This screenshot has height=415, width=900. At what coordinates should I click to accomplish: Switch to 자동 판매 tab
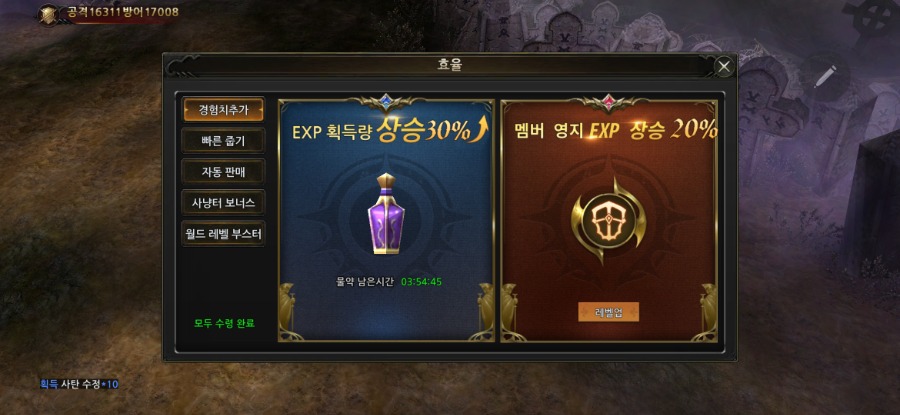click(x=223, y=171)
